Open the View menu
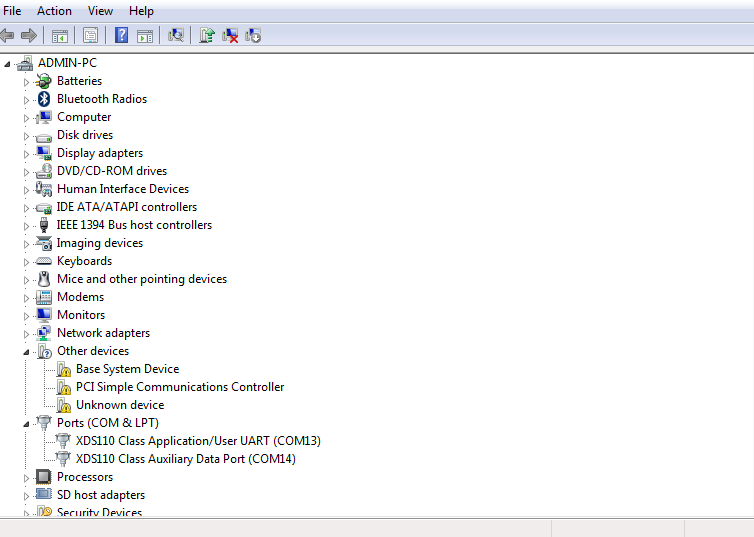Screen dimensions: 754x537 pos(100,11)
